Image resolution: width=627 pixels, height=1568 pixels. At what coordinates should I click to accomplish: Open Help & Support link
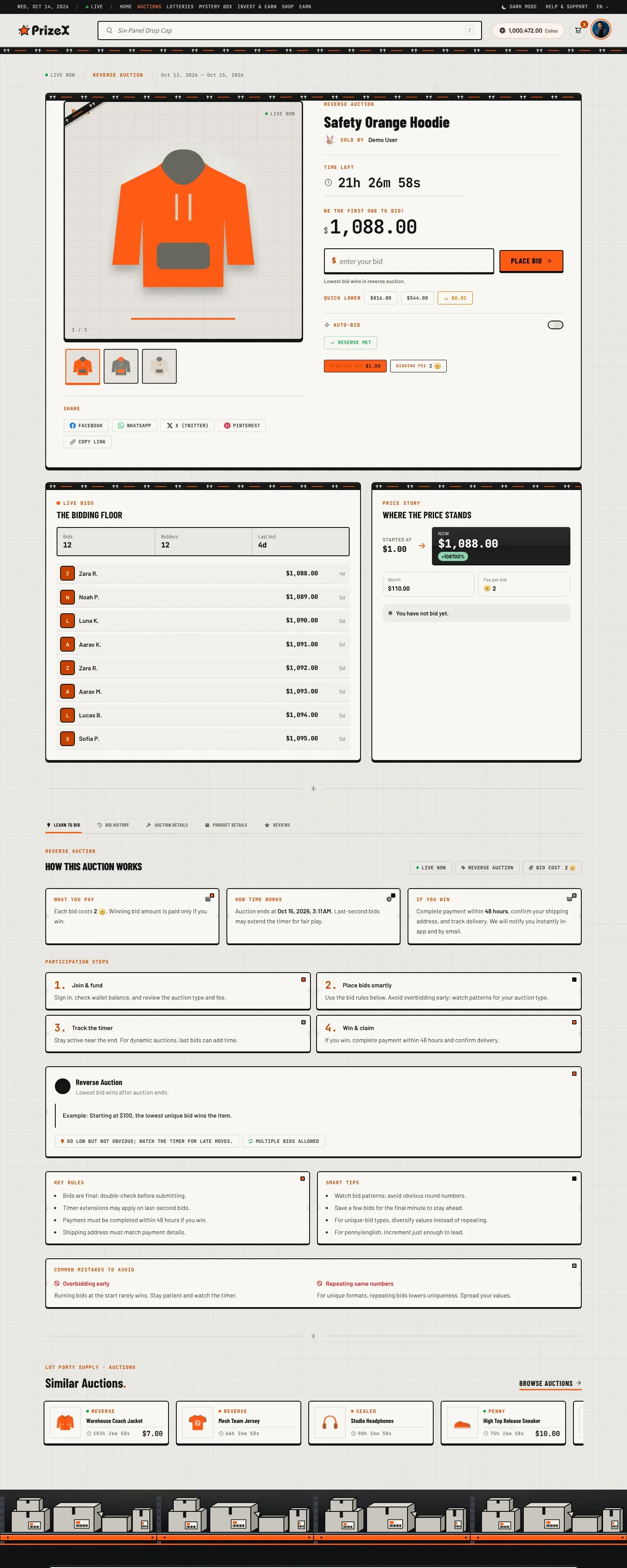(567, 7)
